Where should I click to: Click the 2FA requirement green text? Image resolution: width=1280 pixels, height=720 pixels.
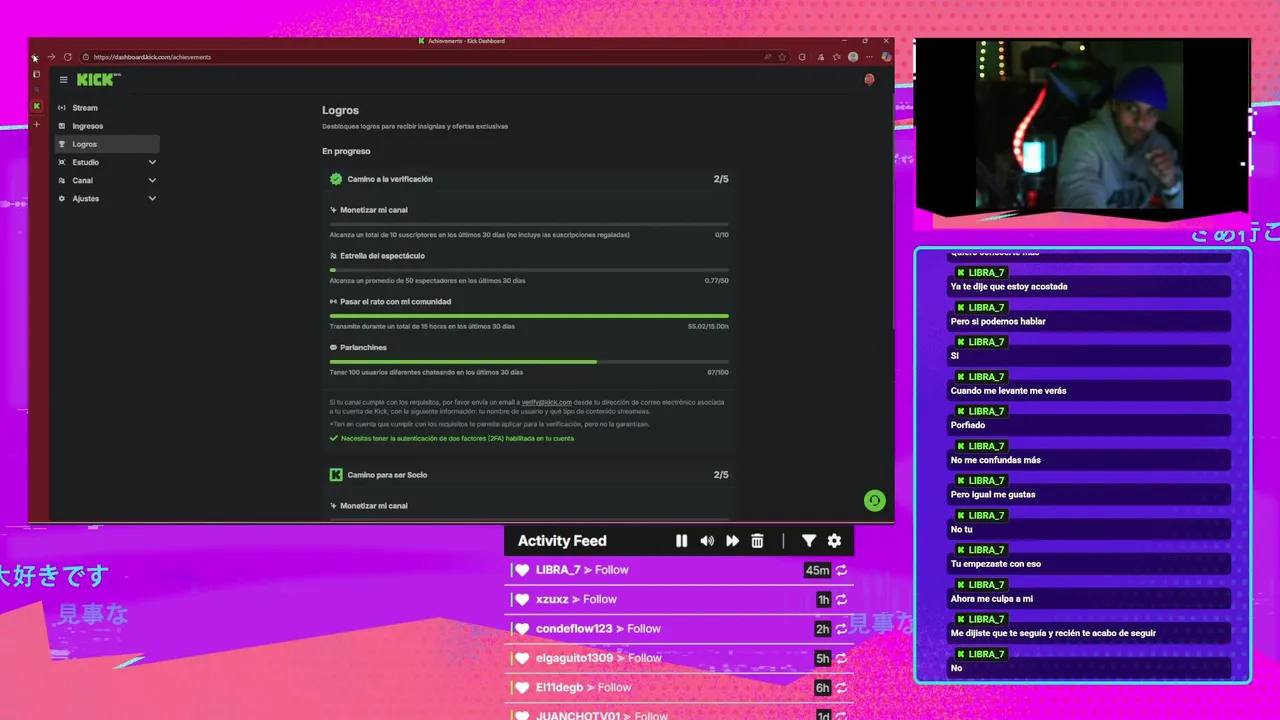pyautogui.click(x=457, y=438)
